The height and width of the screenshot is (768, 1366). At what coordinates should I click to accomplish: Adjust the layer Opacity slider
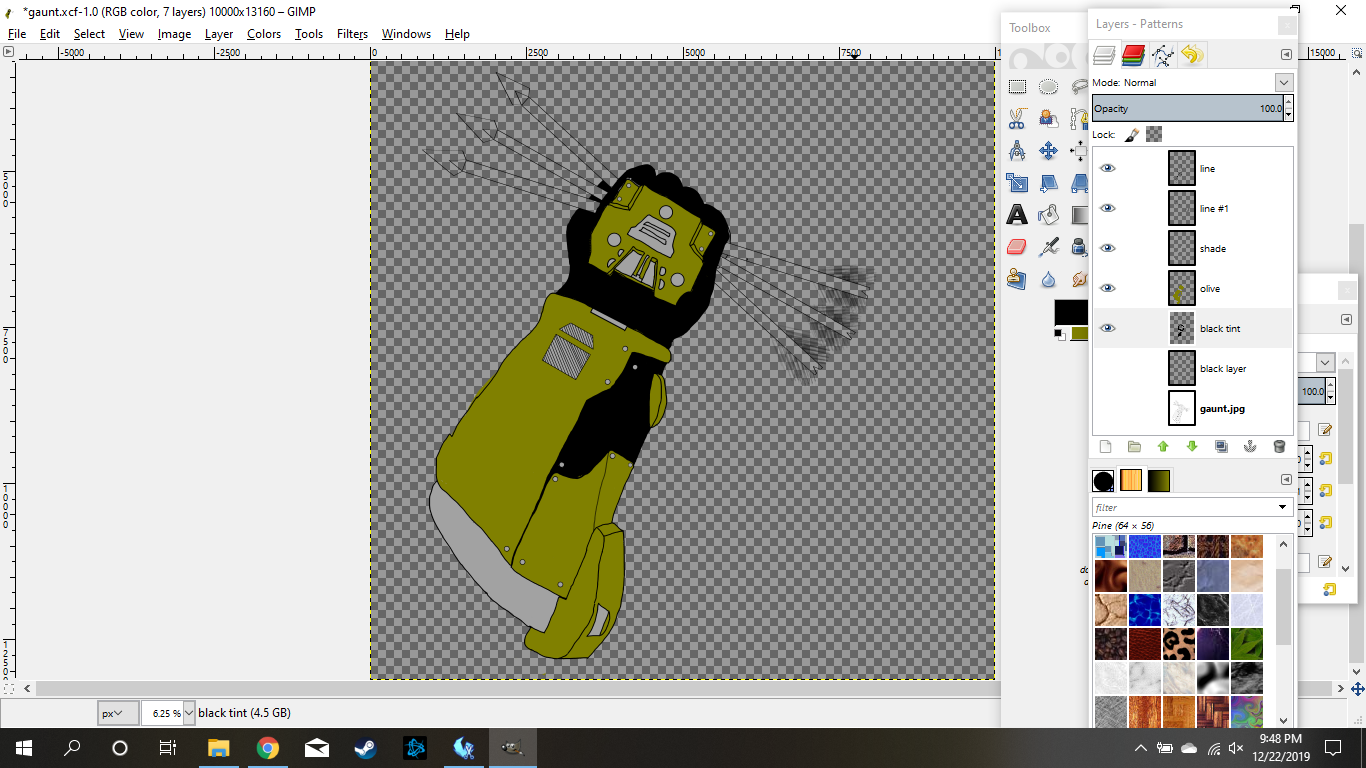pos(1188,108)
